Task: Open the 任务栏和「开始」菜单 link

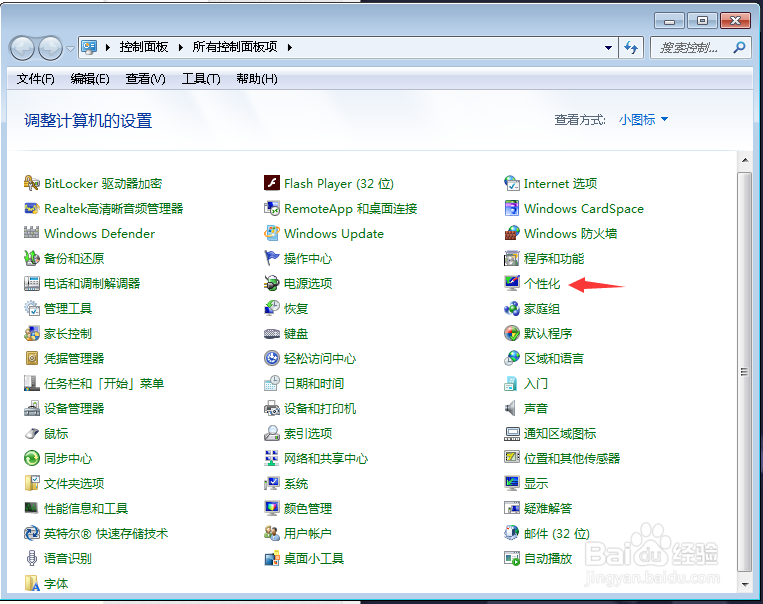Action: pos(104,384)
